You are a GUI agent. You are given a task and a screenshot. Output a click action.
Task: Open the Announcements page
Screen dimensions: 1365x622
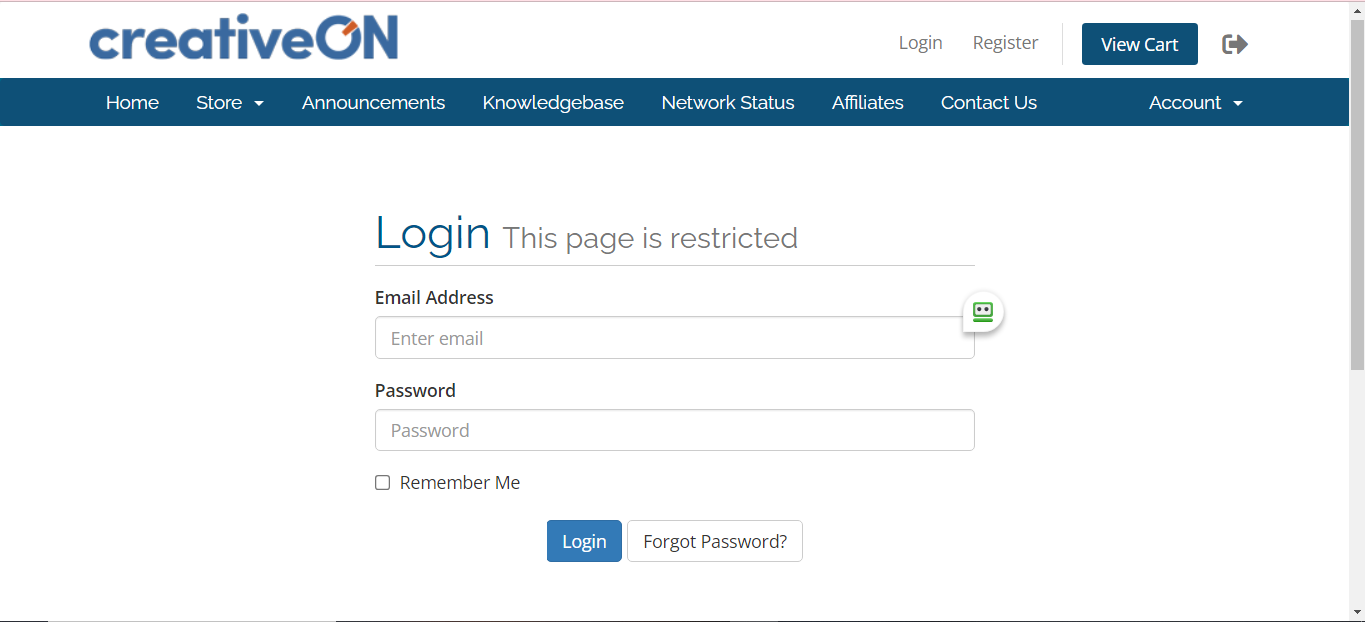pyautogui.click(x=373, y=103)
